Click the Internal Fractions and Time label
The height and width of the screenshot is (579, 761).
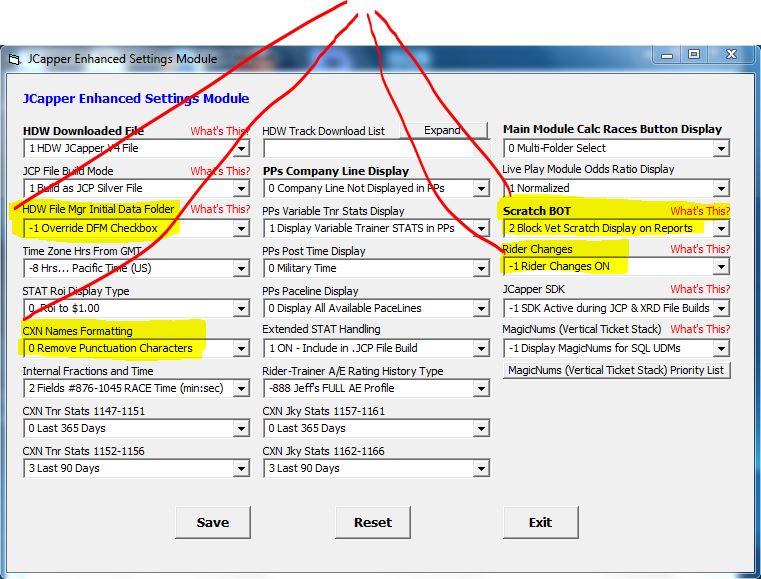(88, 371)
